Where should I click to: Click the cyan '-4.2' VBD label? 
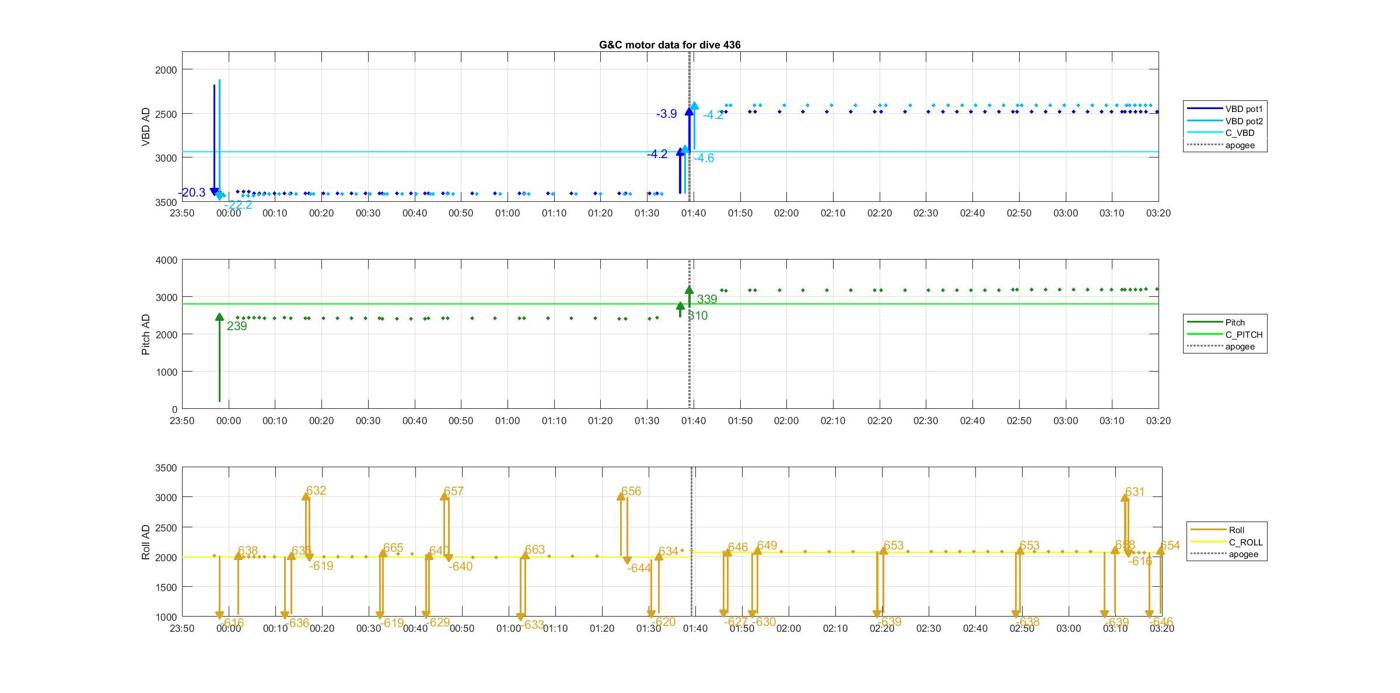pyautogui.click(x=713, y=115)
